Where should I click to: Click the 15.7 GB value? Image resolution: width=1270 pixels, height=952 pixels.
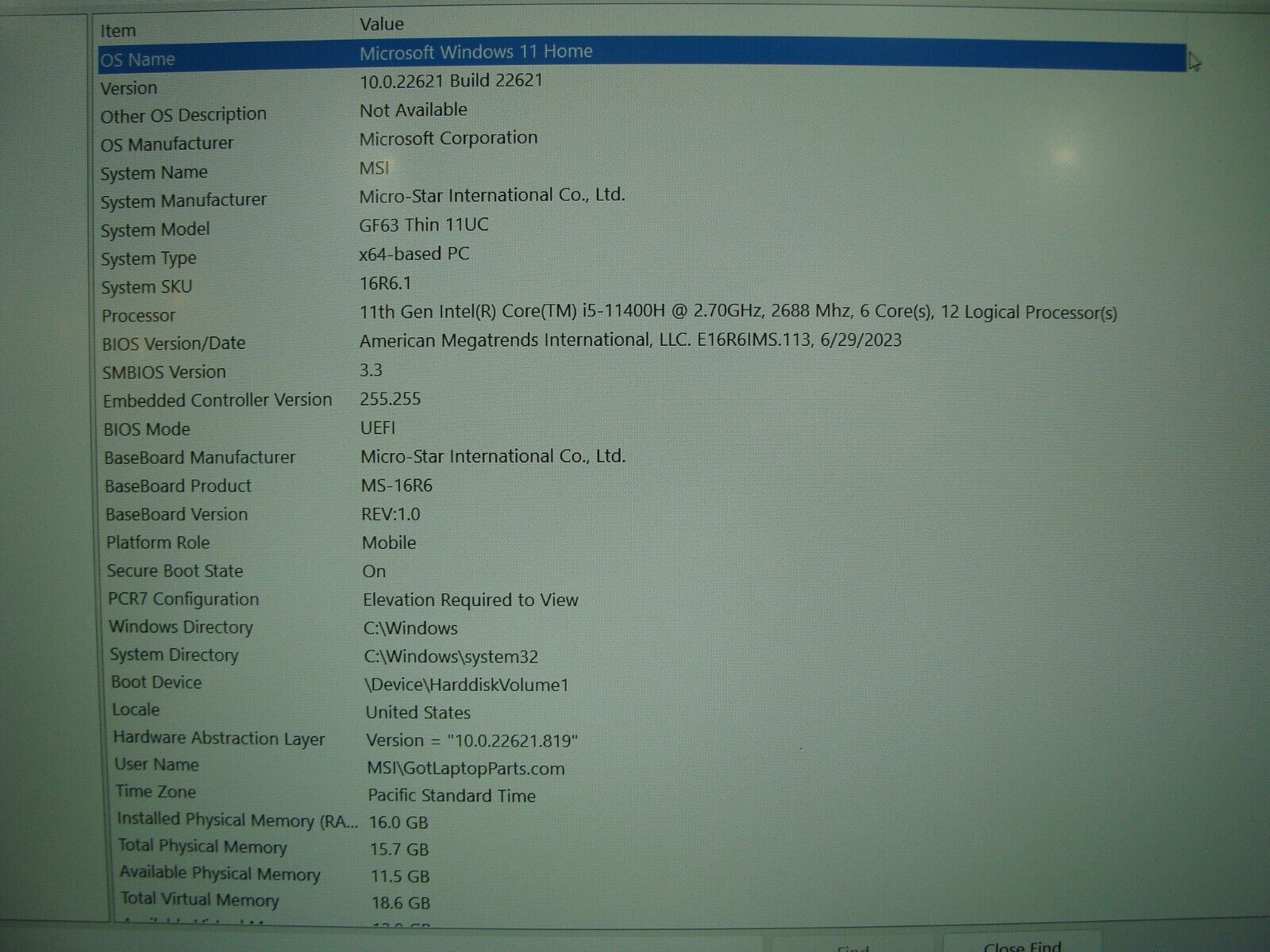pos(399,850)
